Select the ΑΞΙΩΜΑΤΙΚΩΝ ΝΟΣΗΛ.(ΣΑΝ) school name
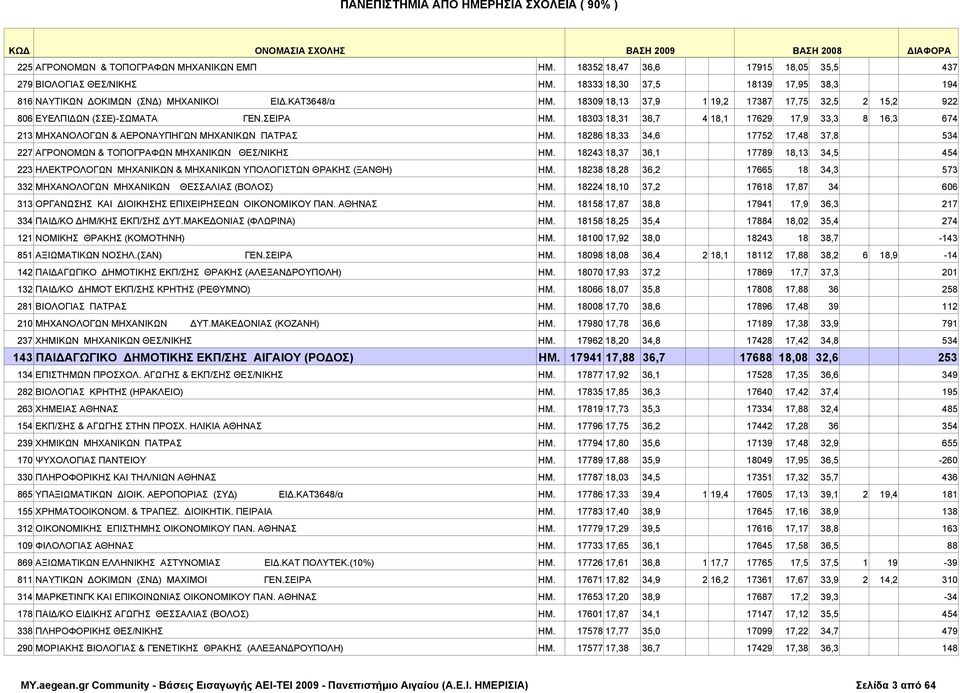 click(x=99, y=256)
